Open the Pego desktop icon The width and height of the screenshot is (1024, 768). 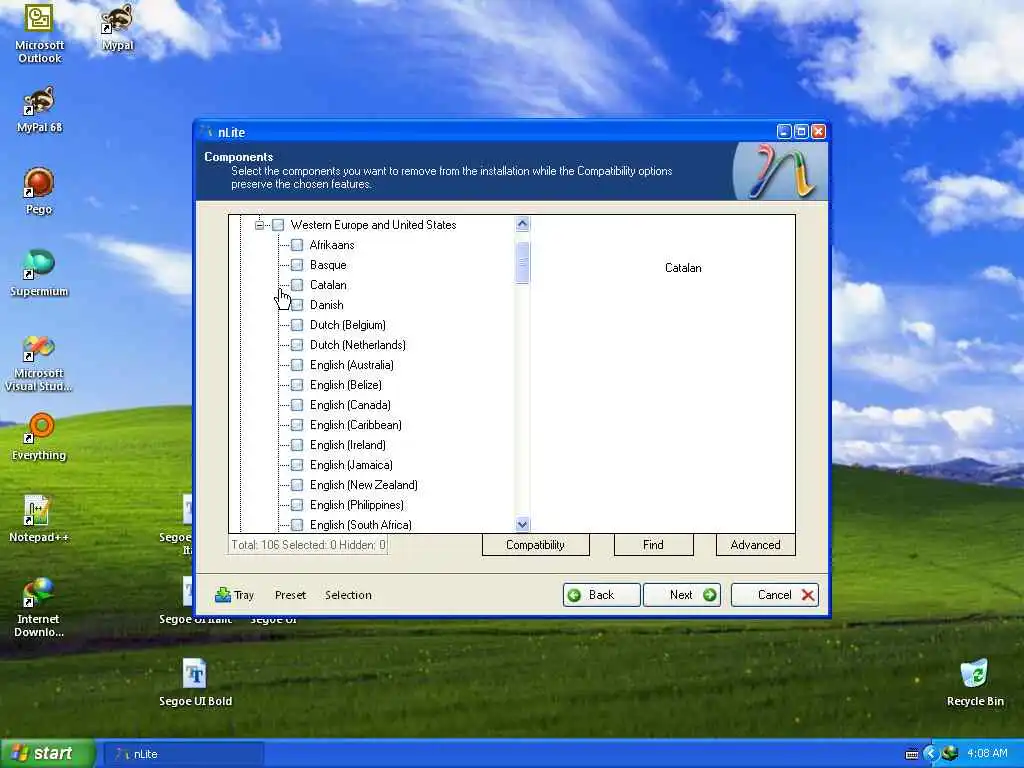39,191
